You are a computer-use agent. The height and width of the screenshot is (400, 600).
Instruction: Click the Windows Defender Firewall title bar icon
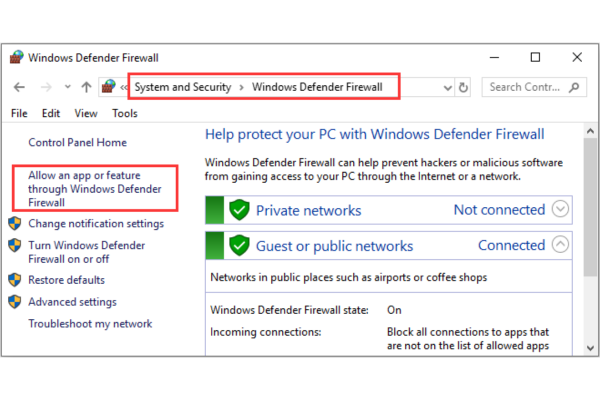[x=16, y=58]
